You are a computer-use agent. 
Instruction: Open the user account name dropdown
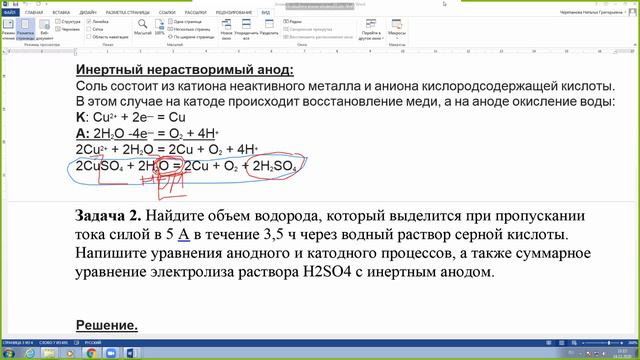click(x=593, y=13)
